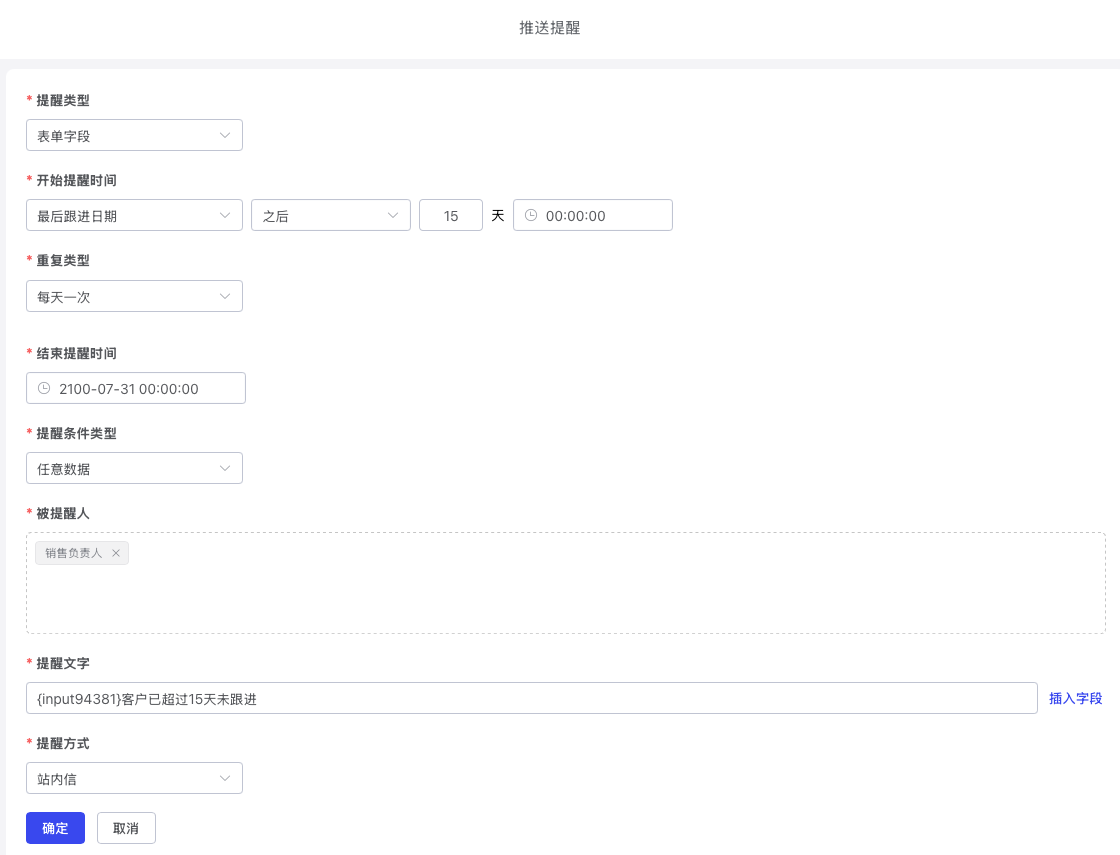Click the 取消 button
The height and width of the screenshot is (855, 1120).
click(x=126, y=828)
